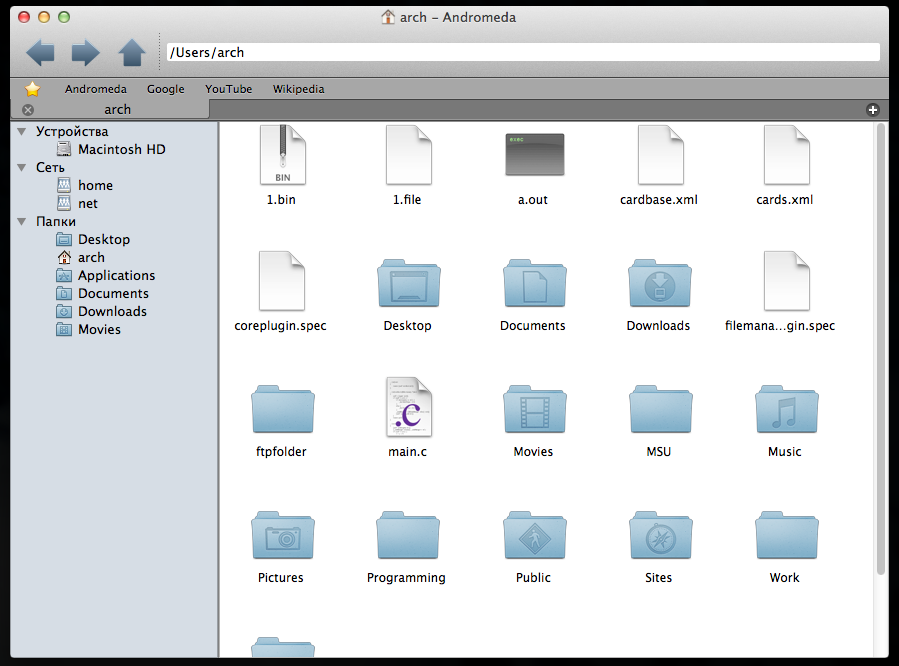Select the coreplugin.spec file icon
899x666 pixels.
[x=282, y=281]
